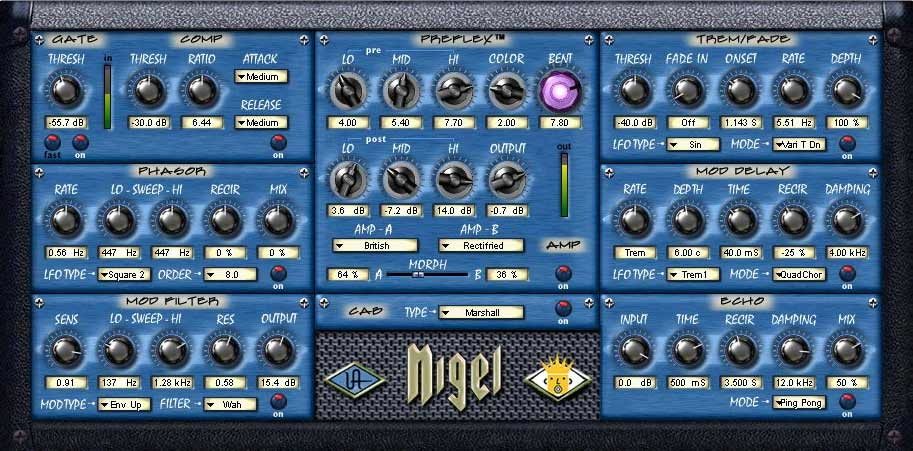Click the Echo MIX knob
This screenshot has height=451, width=913.
(847, 351)
